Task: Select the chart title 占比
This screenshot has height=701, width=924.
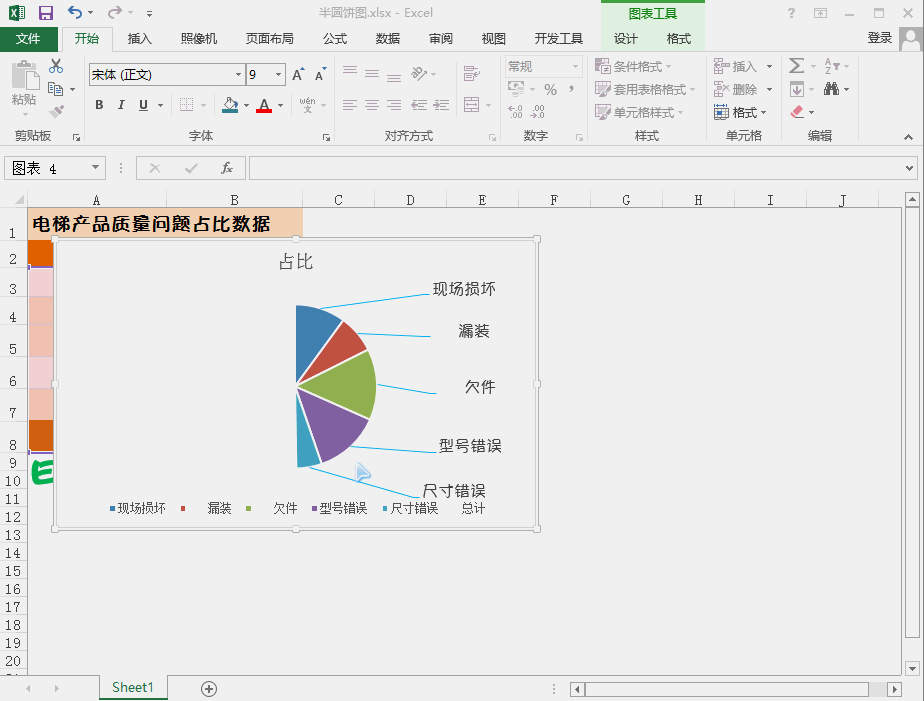Action: pyautogui.click(x=296, y=262)
